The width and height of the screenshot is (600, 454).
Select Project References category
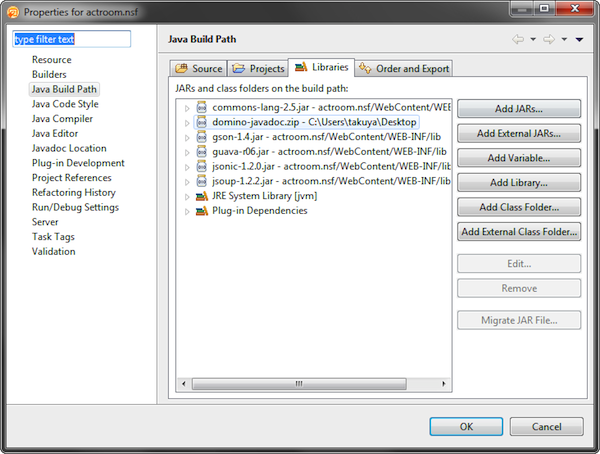pyautogui.click(x=72, y=178)
